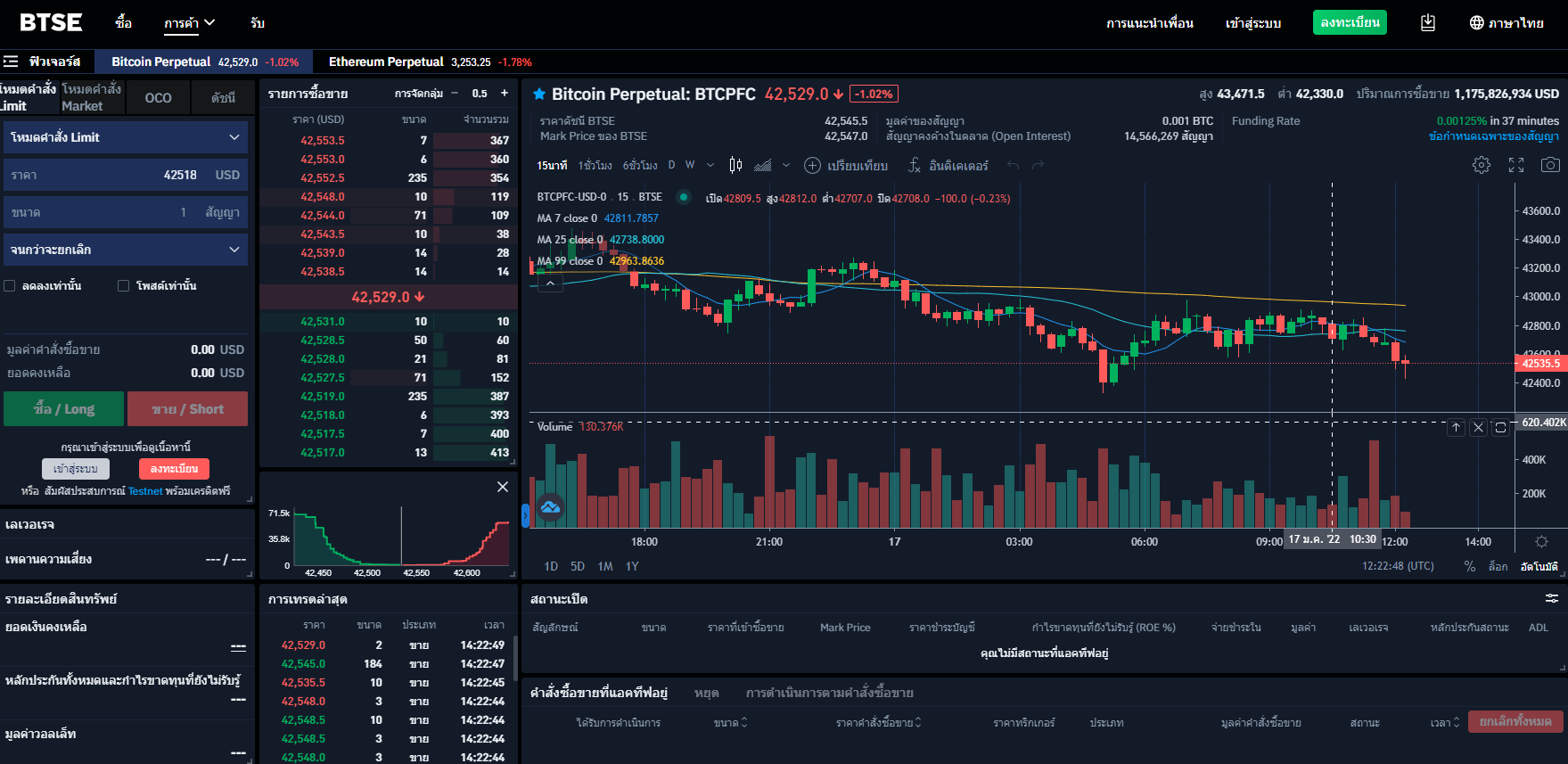Open the โหมดคำสั่ง Limit dropdown
Screen dimensions: 1568x764
pyautogui.click(x=126, y=137)
